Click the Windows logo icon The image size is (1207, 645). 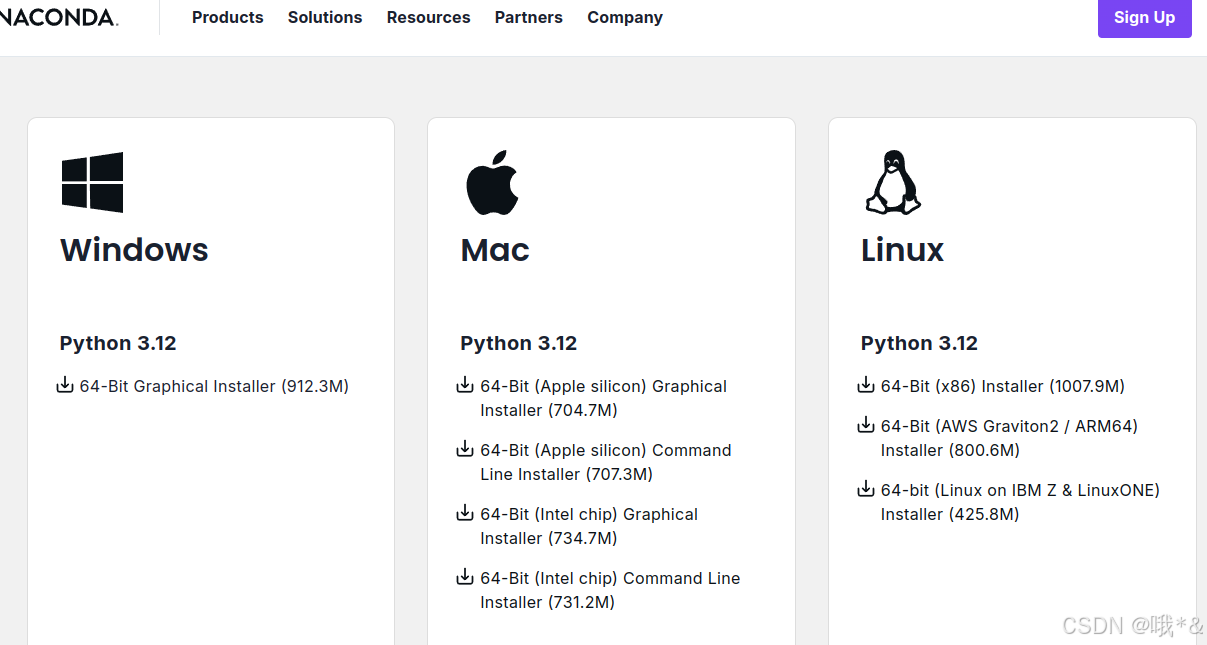pyautogui.click(x=92, y=182)
